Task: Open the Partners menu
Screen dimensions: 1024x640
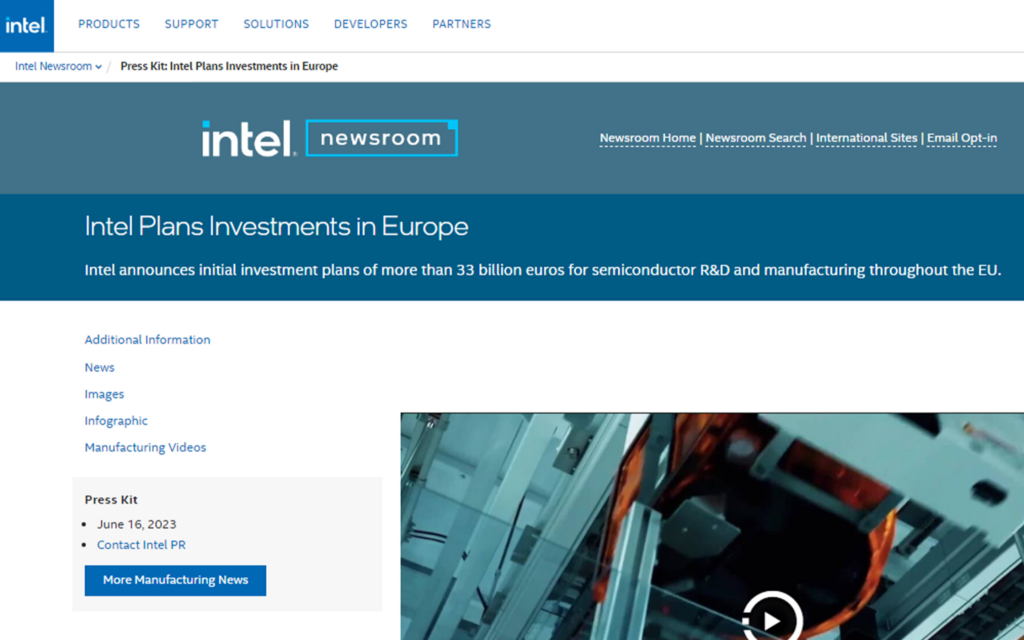Action: click(x=462, y=24)
